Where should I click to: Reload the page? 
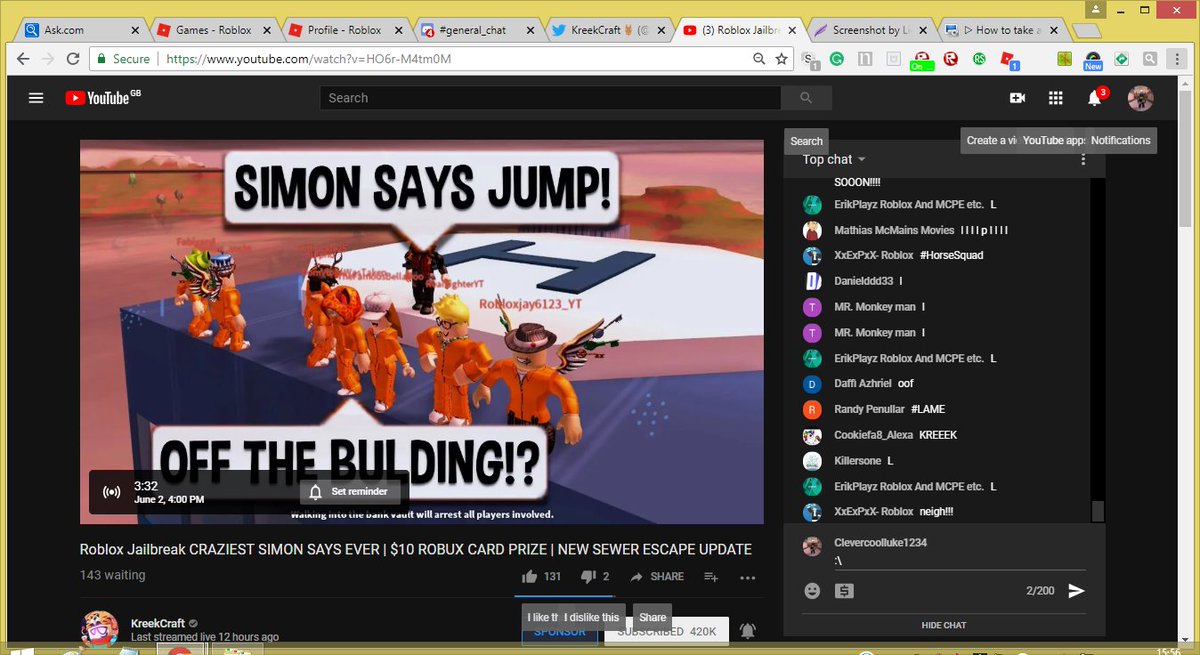[74, 59]
